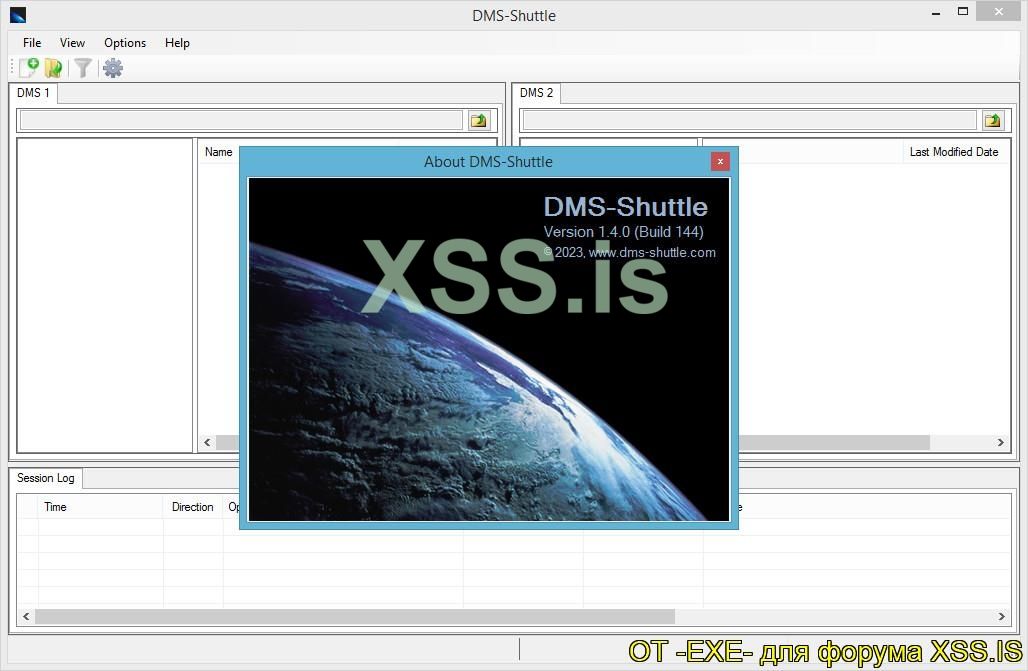Click the new document icon with green plus

coord(29,68)
